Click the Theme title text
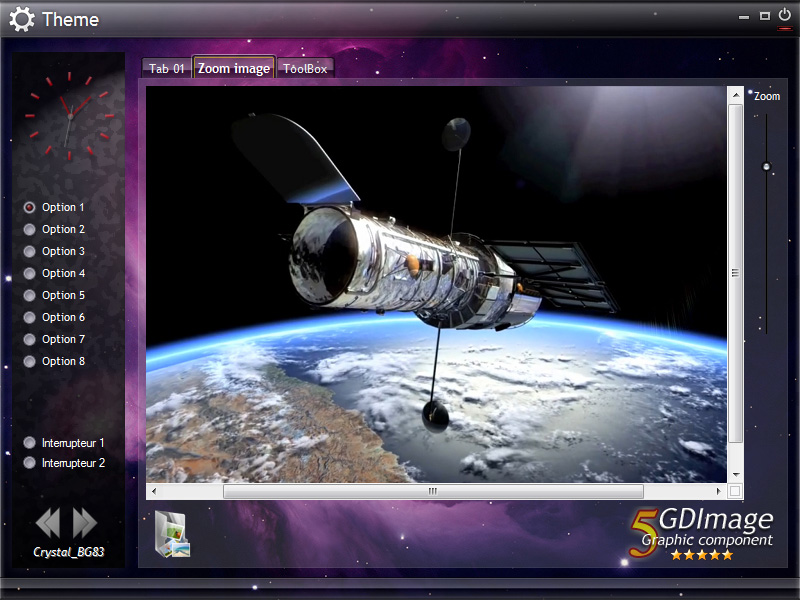This screenshot has height=600, width=800. 70,19
